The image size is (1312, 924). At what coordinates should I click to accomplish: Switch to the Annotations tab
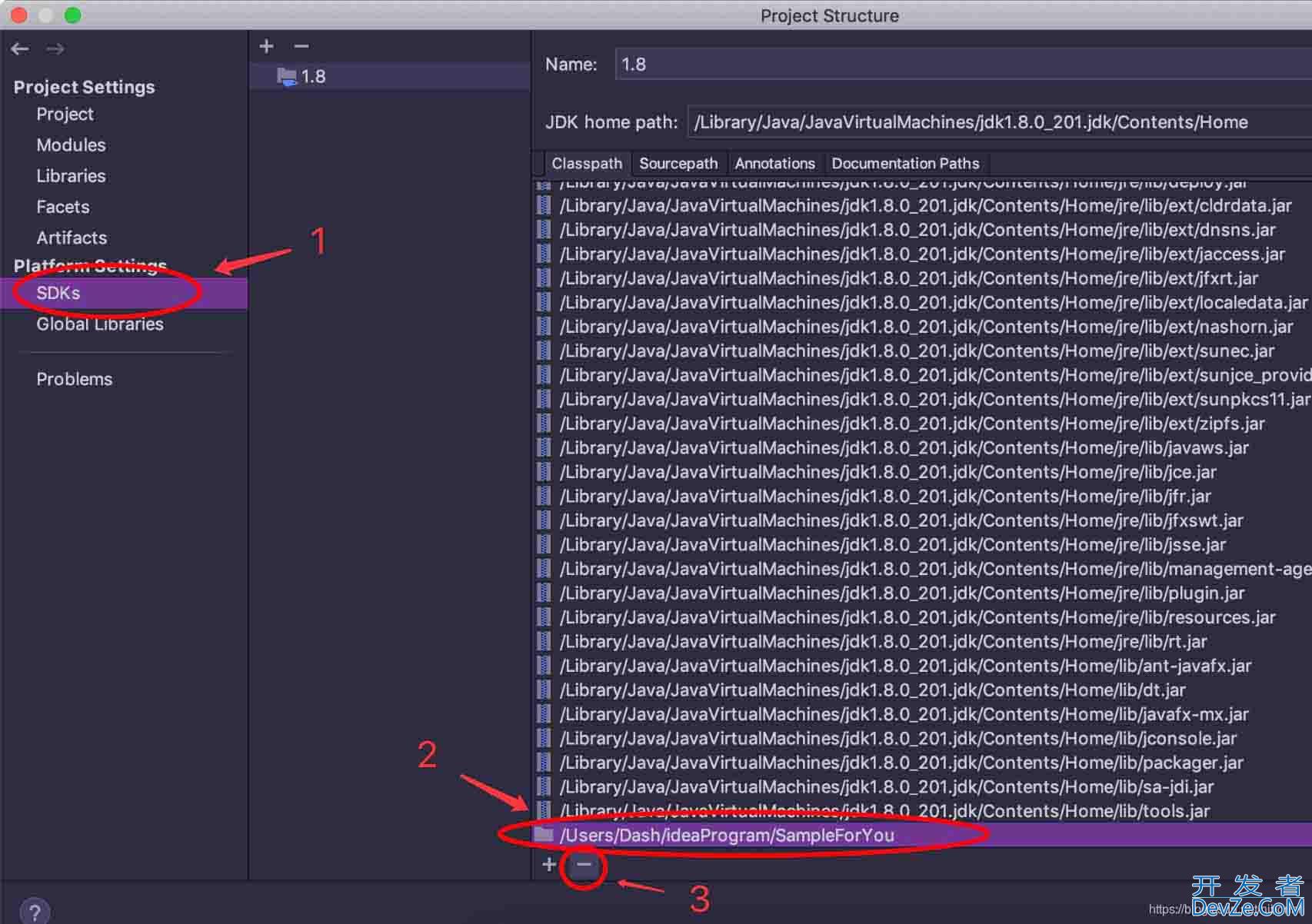pyautogui.click(x=774, y=163)
